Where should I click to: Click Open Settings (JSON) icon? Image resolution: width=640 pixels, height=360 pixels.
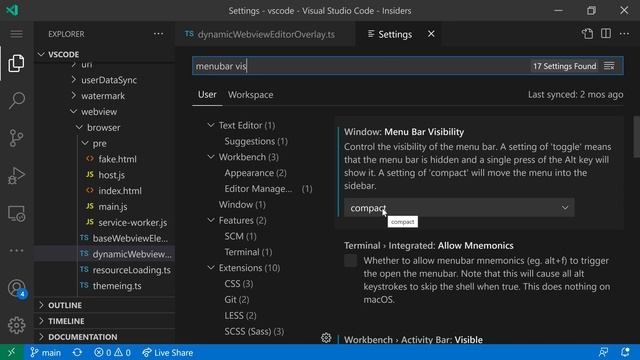pos(587,34)
